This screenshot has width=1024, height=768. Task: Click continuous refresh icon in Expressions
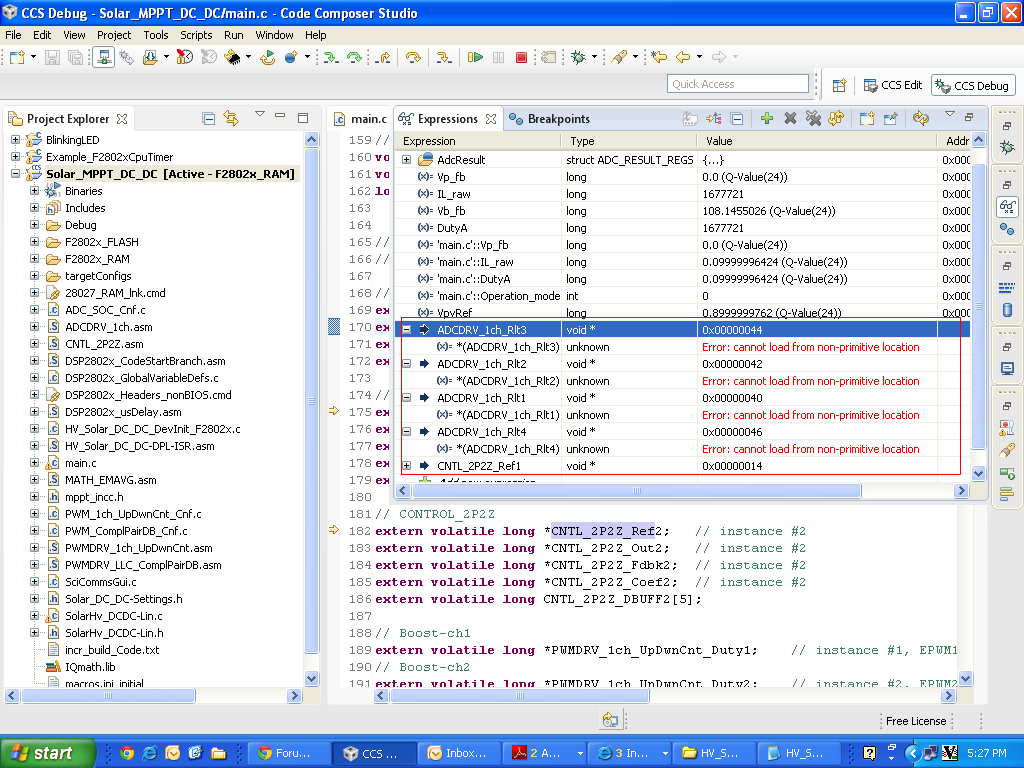click(x=921, y=118)
